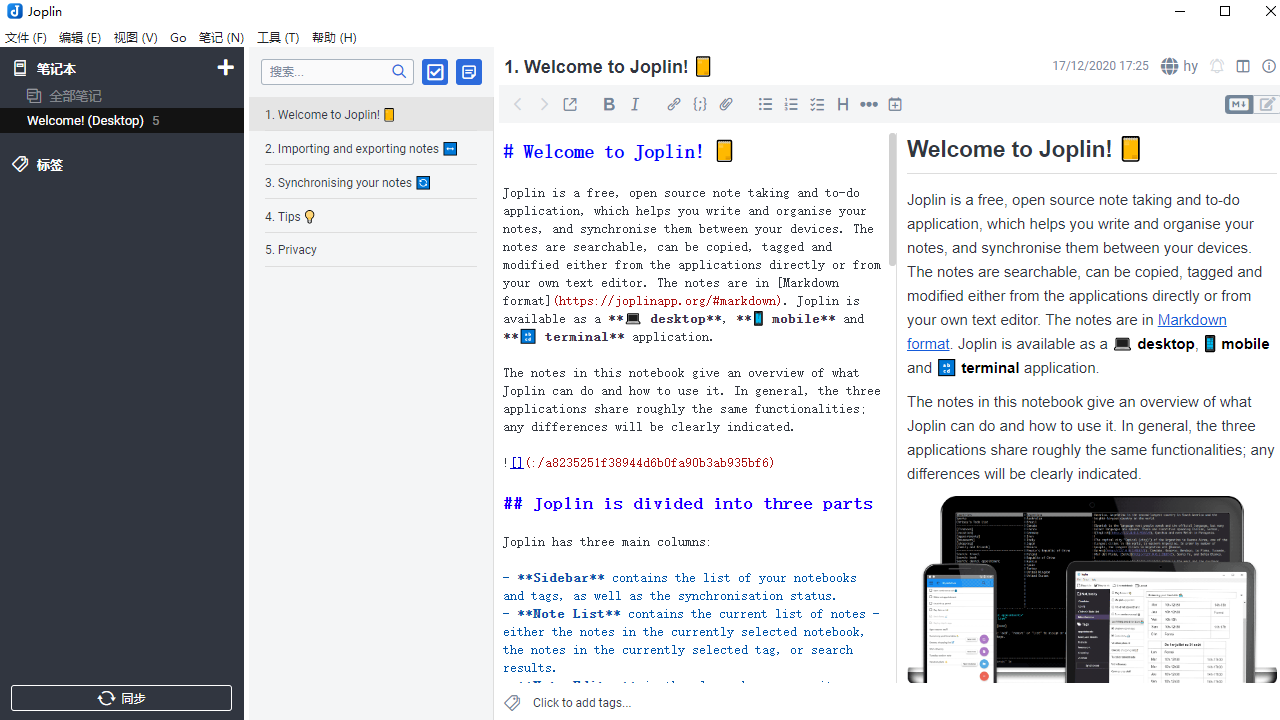Add a new notebook with plus icon

click(226, 68)
